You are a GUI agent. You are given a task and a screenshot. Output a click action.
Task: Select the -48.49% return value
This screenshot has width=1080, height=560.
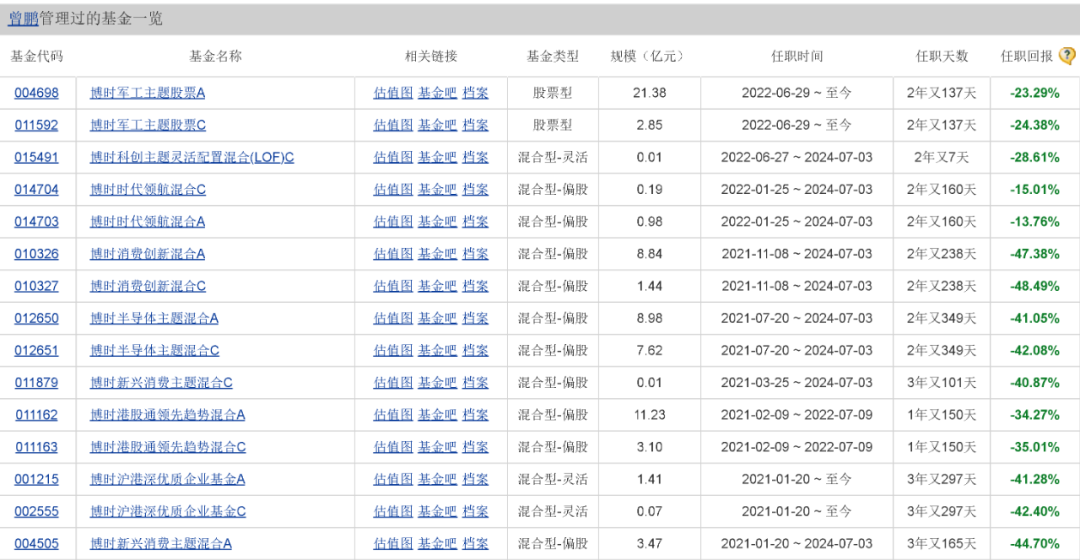1035,286
